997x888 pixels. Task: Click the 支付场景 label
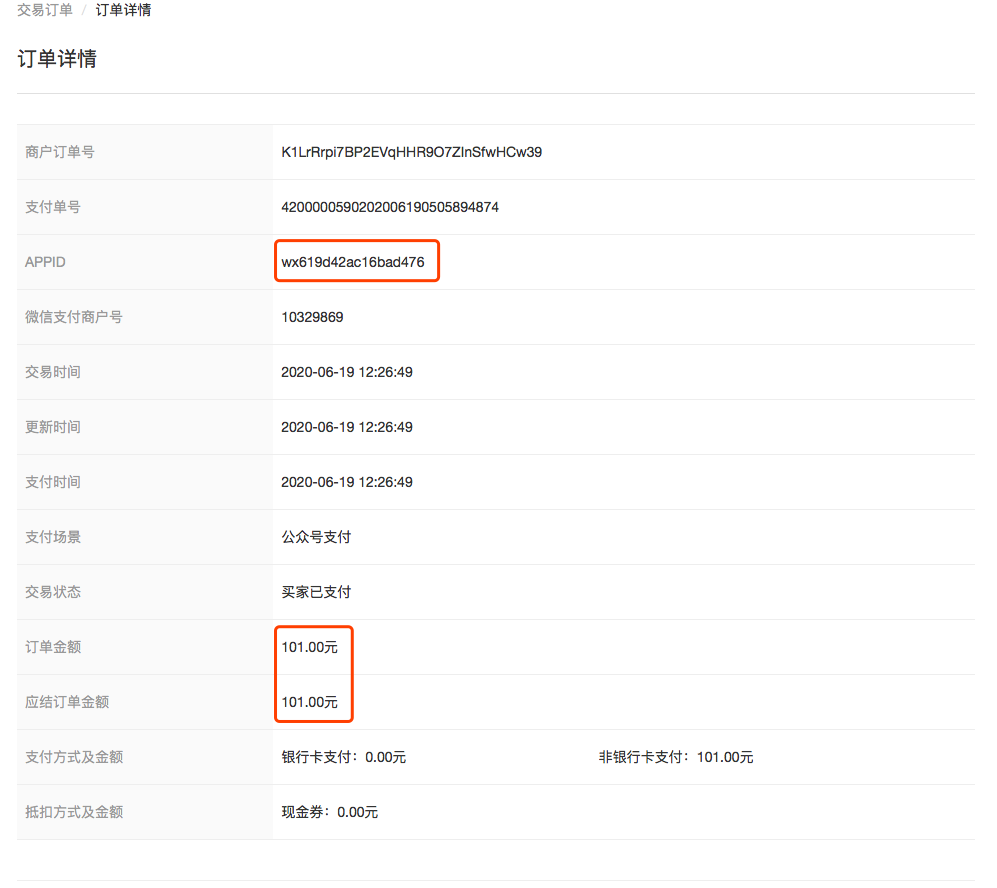pos(53,538)
